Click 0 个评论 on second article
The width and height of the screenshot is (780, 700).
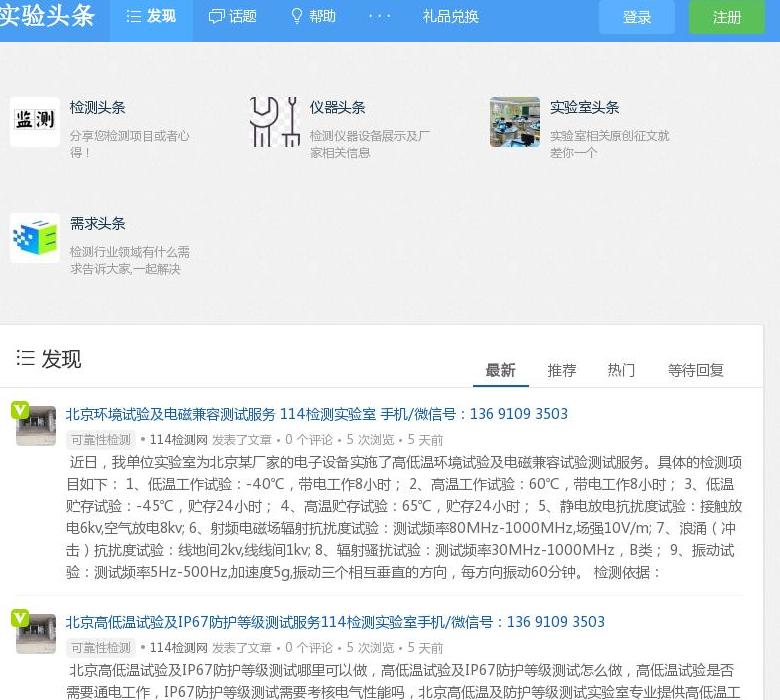308,648
